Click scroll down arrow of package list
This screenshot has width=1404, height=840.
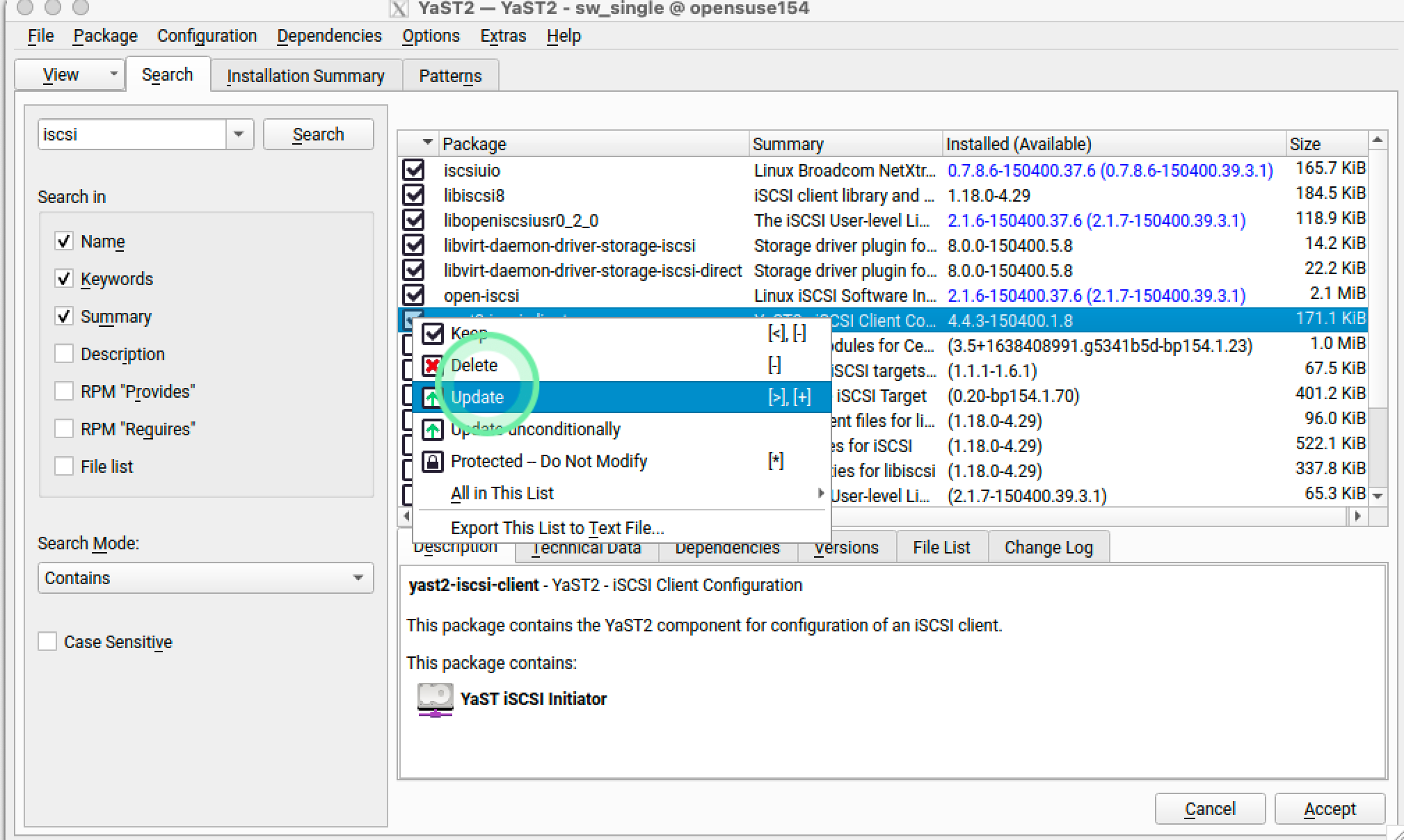[x=1378, y=496]
